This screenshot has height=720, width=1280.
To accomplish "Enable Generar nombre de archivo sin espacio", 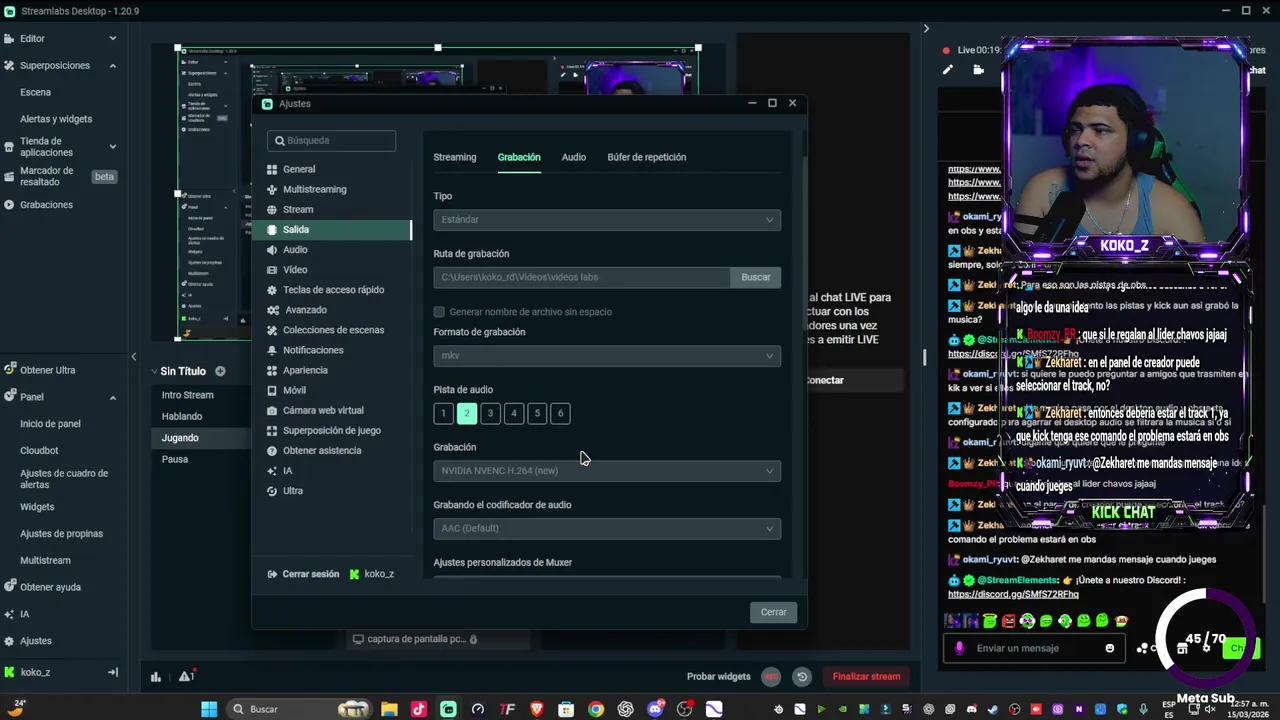I will pyautogui.click(x=439, y=312).
